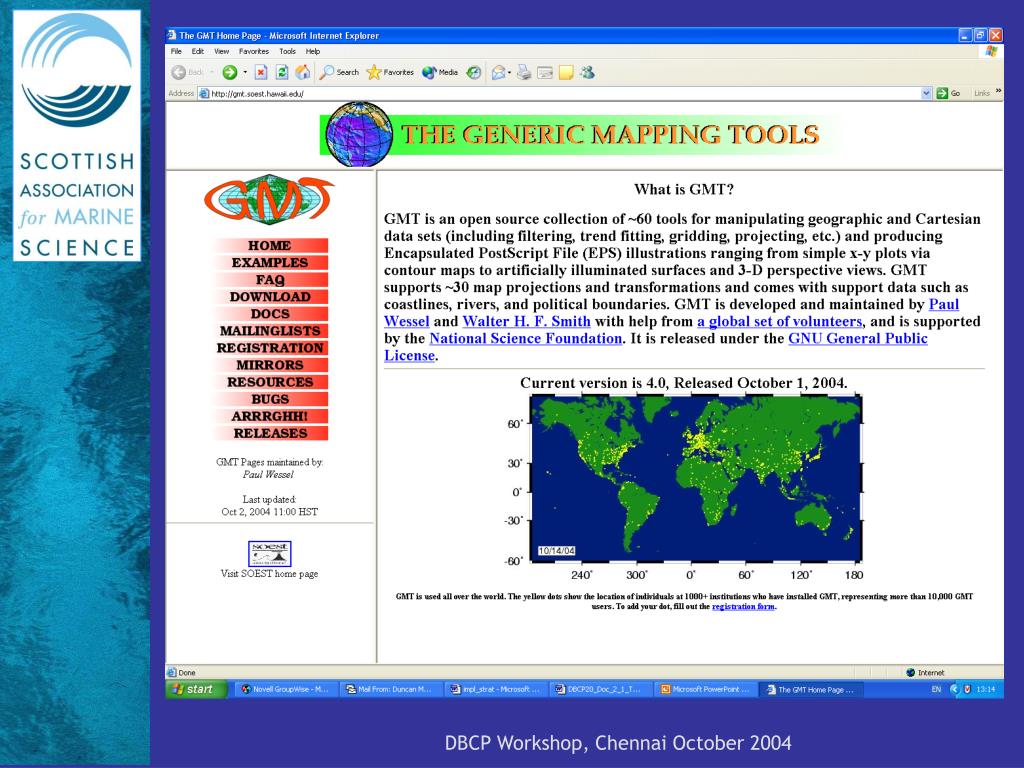Open the EXAMPLES navigation button
This screenshot has width=1024, height=768.
[x=270, y=263]
